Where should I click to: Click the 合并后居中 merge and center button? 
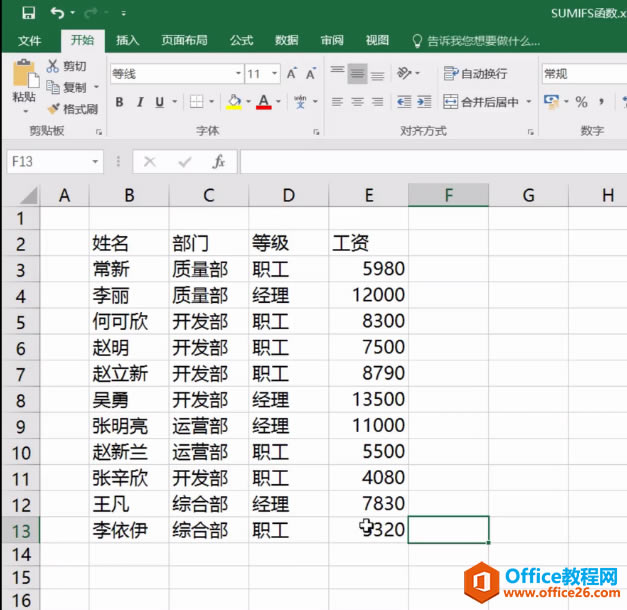tap(481, 102)
